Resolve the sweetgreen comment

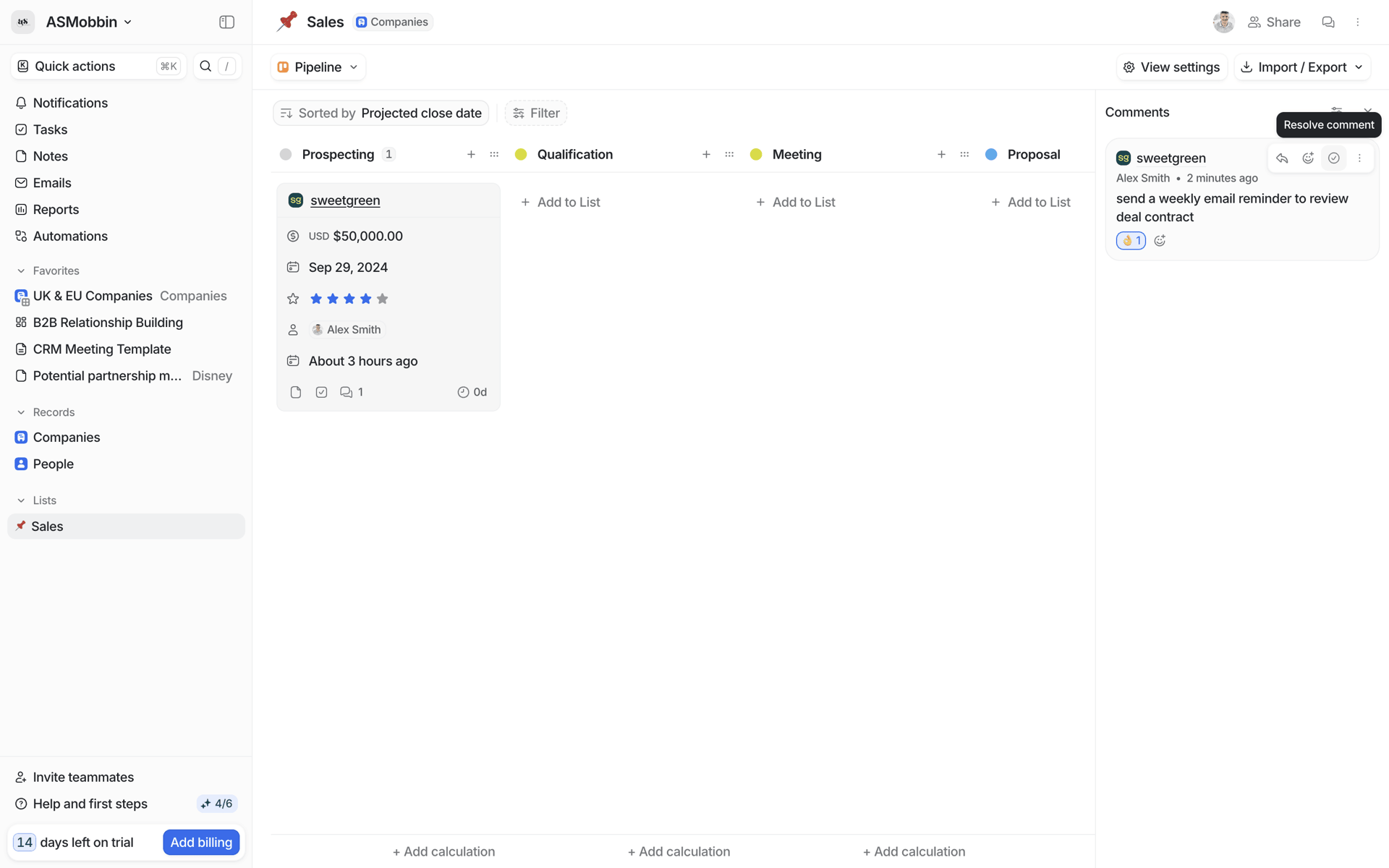point(1333,158)
